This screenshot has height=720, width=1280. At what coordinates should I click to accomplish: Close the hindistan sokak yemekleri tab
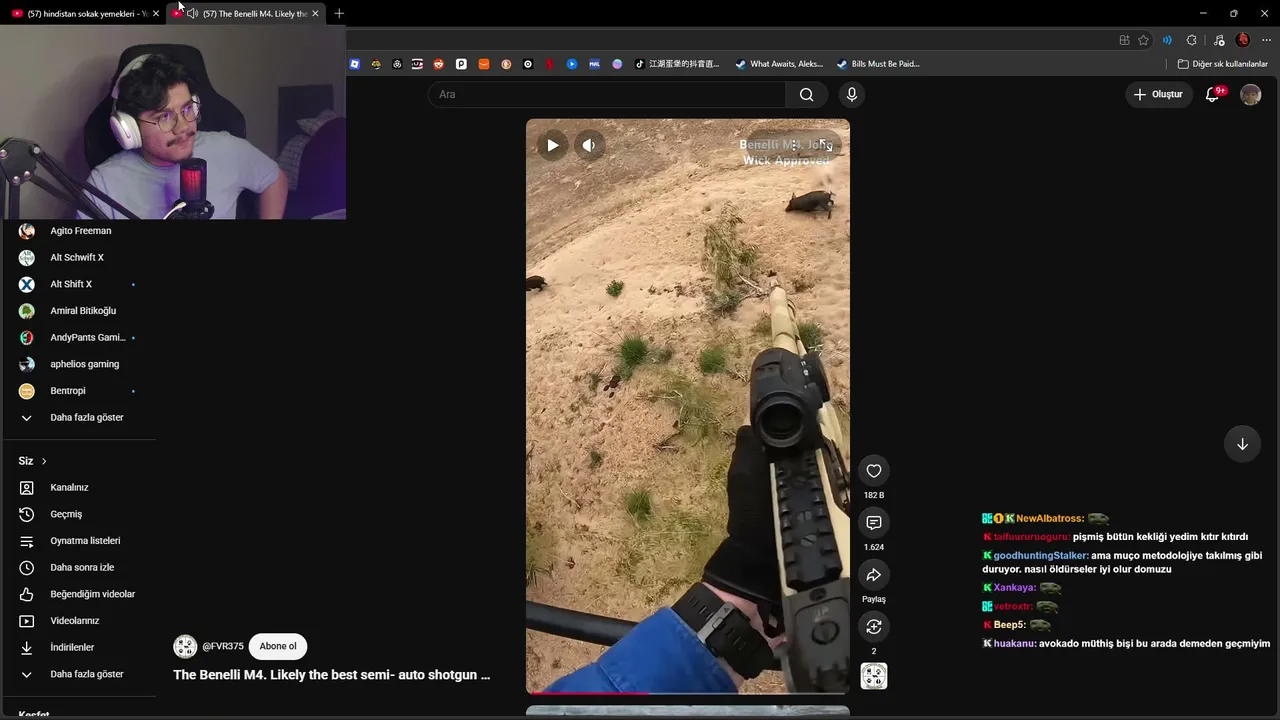156,13
